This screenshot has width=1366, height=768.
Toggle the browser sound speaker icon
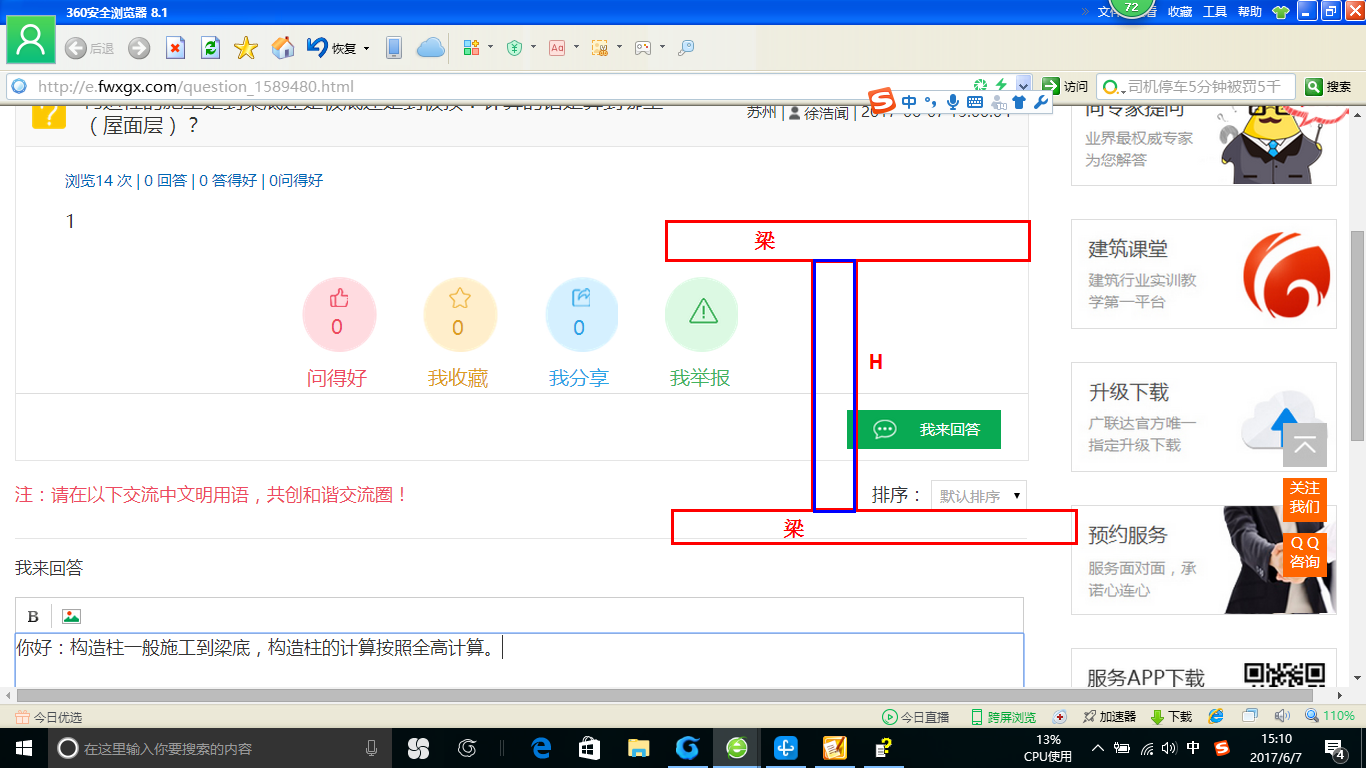point(1282,716)
